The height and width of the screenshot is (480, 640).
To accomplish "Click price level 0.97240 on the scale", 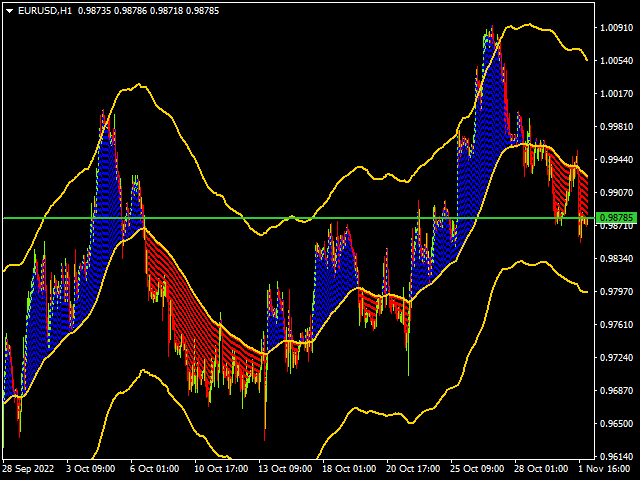I will click(x=616, y=358).
